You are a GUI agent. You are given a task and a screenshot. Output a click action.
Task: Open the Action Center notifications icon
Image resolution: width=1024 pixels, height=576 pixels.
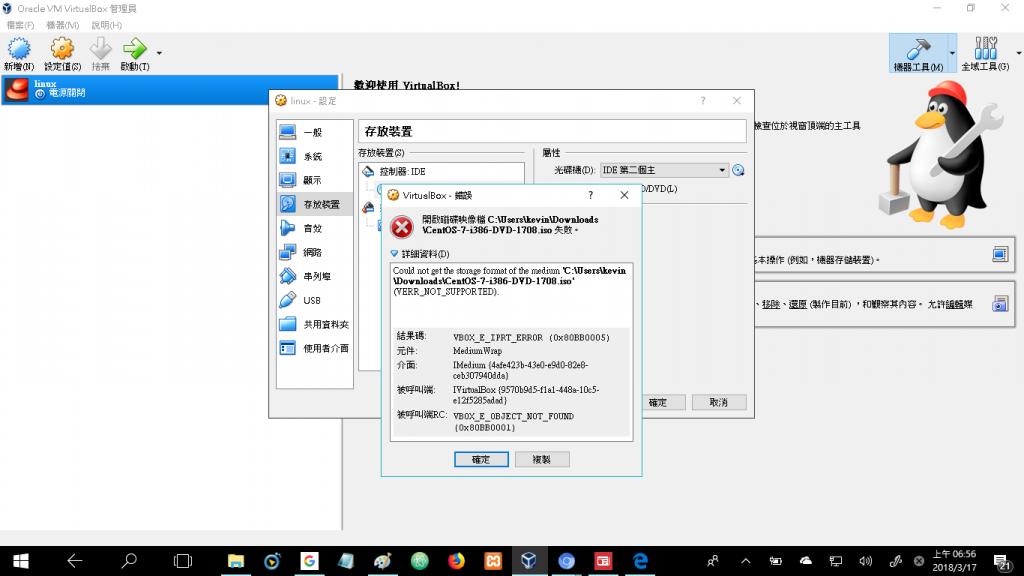1002,561
